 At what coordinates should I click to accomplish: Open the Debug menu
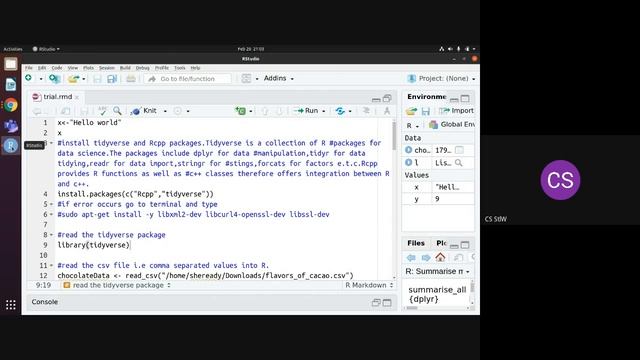[x=142, y=68]
